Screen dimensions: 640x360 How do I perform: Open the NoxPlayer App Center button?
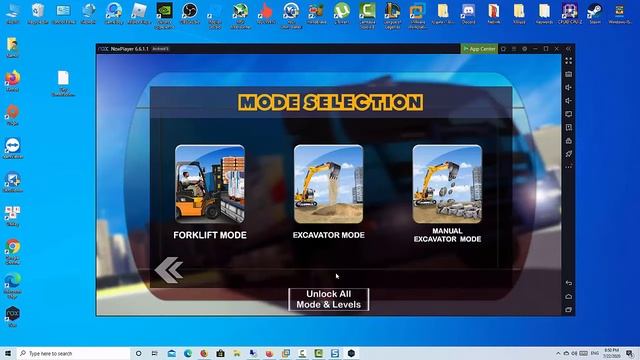pyautogui.click(x=479, y=49)
